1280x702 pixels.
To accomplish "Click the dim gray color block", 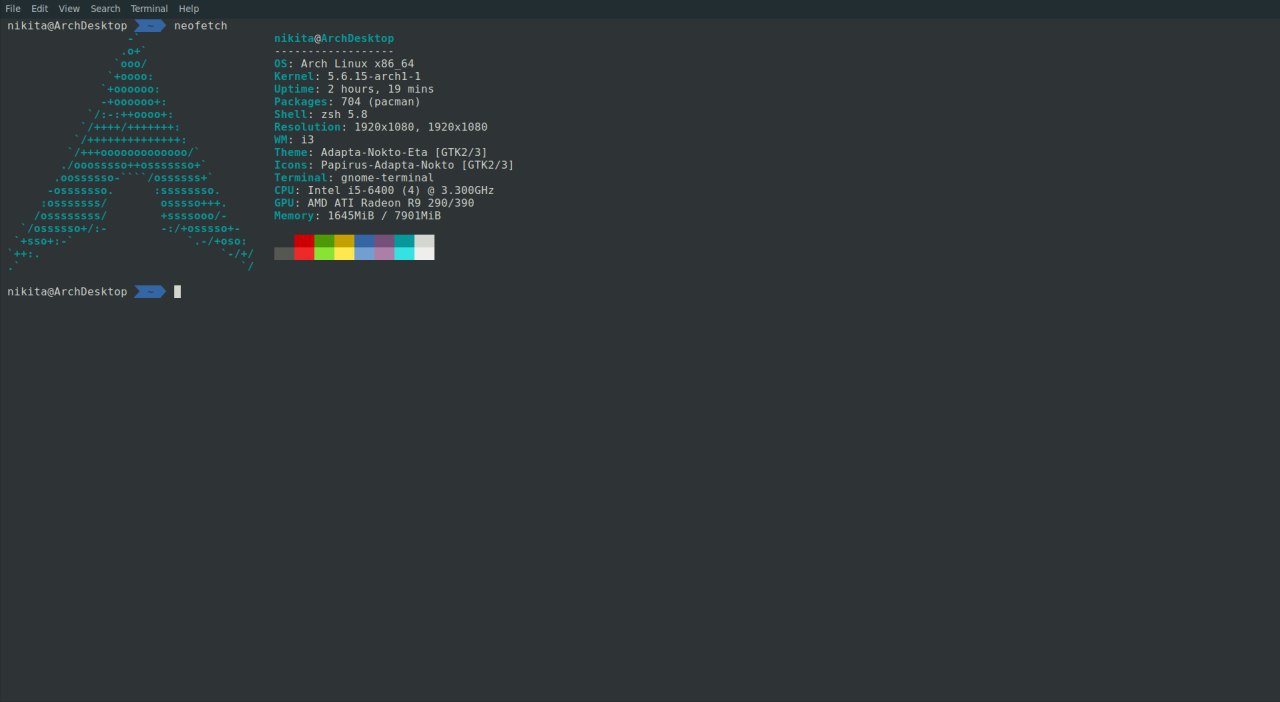I will pos(284,253).
